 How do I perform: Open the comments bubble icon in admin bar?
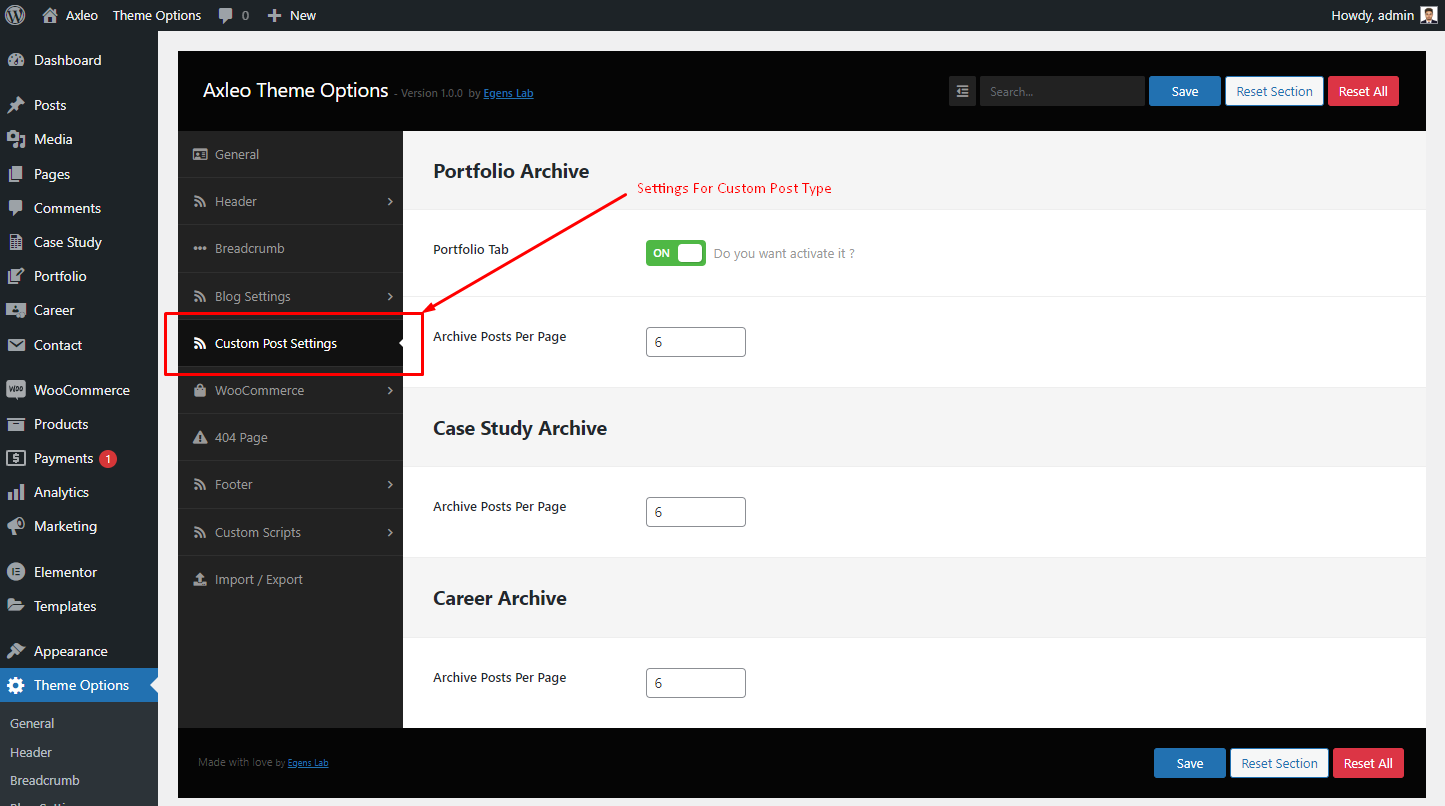point(226,16)
